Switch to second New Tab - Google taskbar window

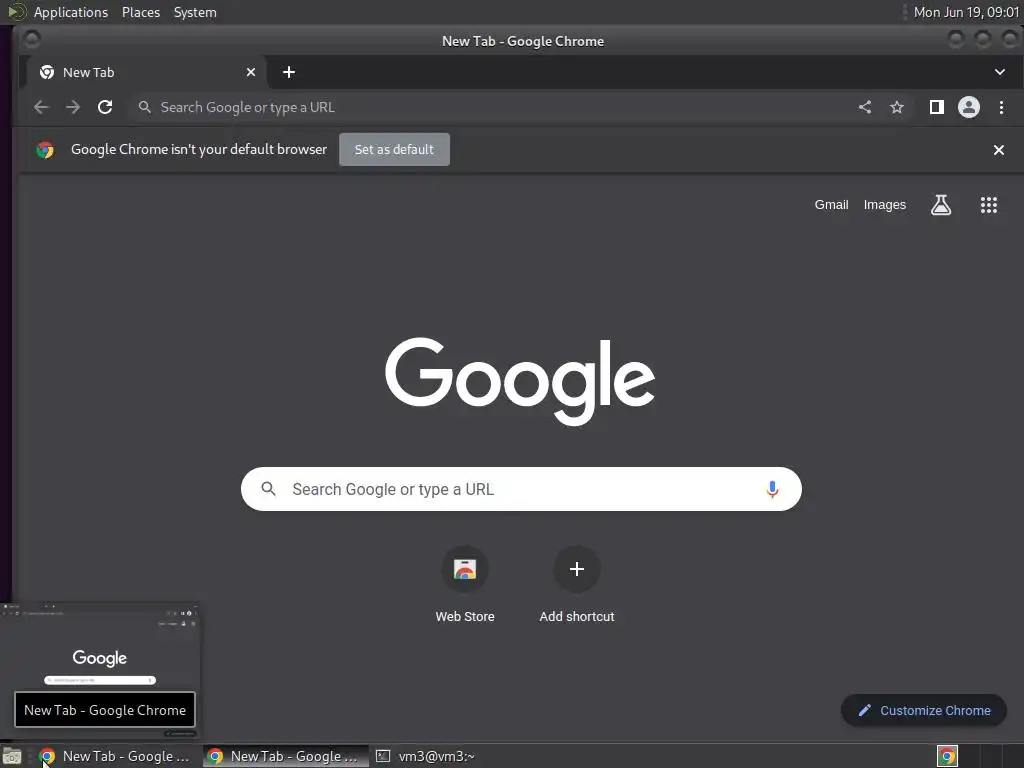point(285,756)
